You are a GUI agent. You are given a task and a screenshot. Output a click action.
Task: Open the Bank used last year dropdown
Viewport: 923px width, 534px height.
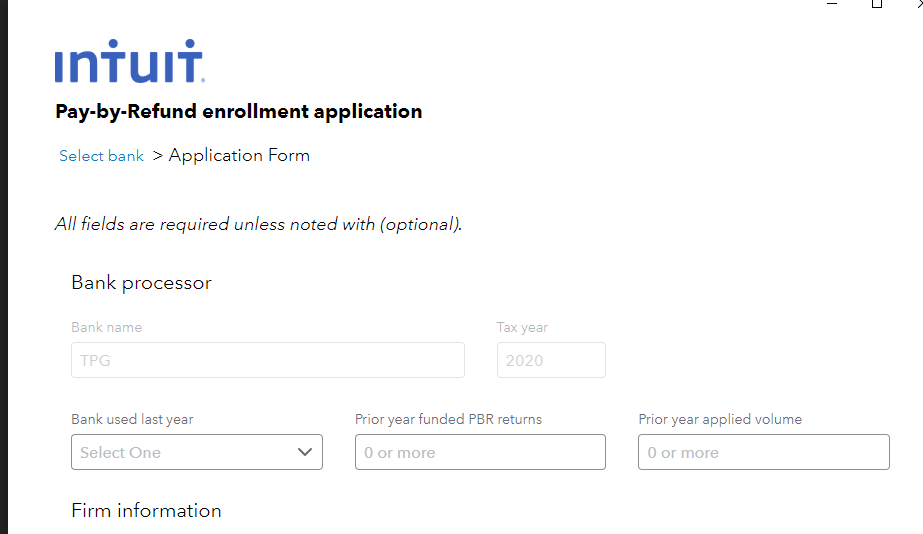click(x=196, y=452)
